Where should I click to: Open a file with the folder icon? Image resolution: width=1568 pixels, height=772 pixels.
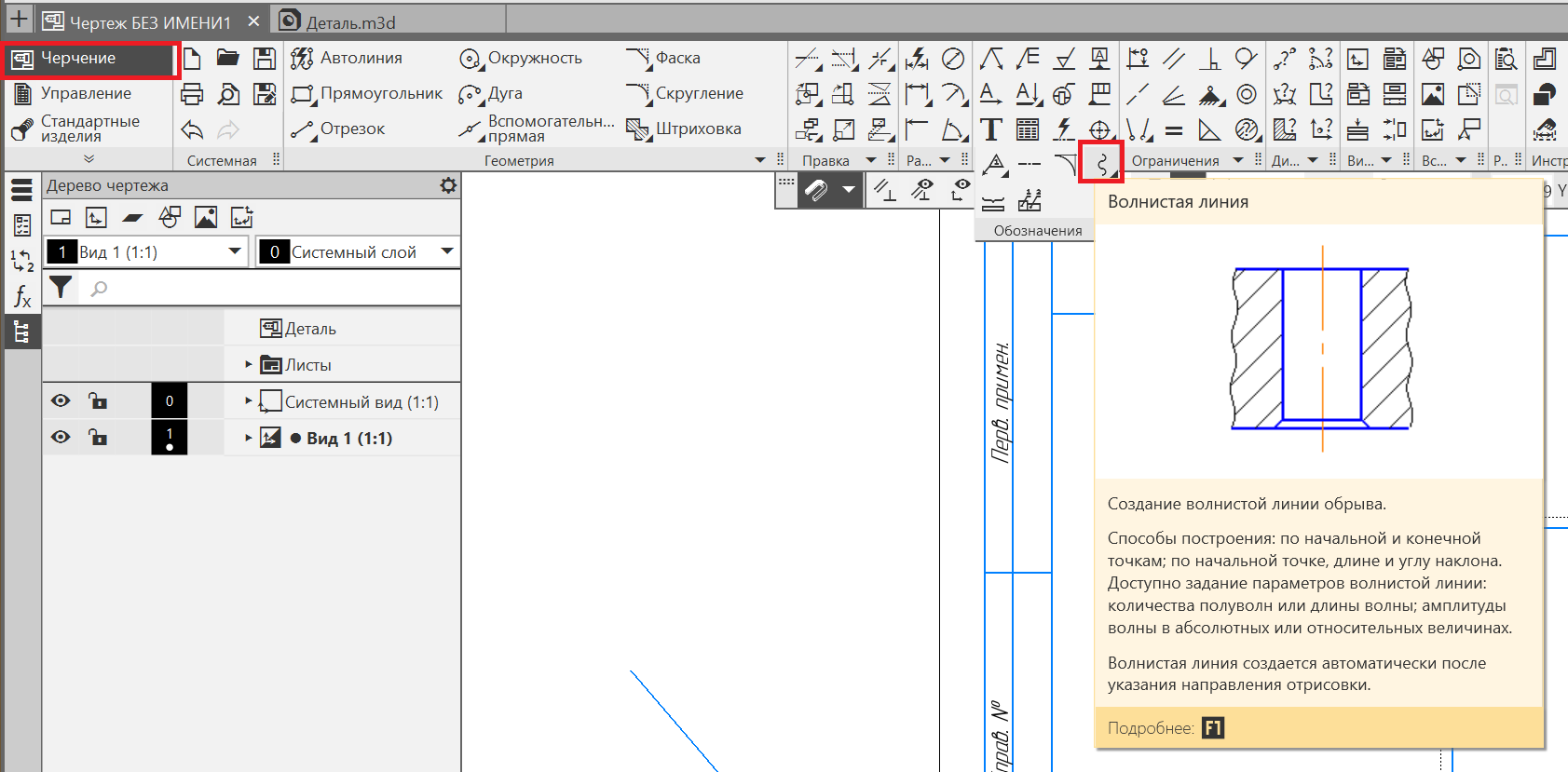point(228,59)
